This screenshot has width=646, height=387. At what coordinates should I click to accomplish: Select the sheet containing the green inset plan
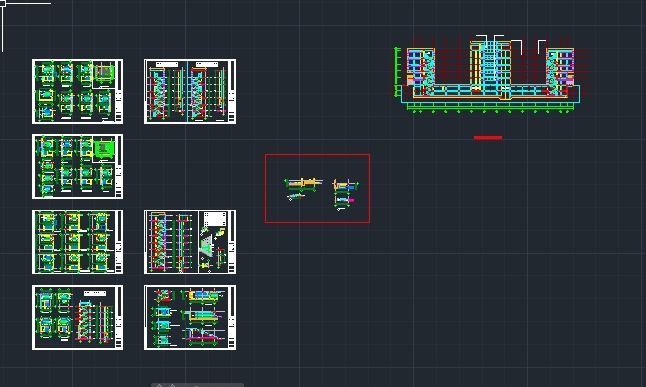click(x=77, y=167)
